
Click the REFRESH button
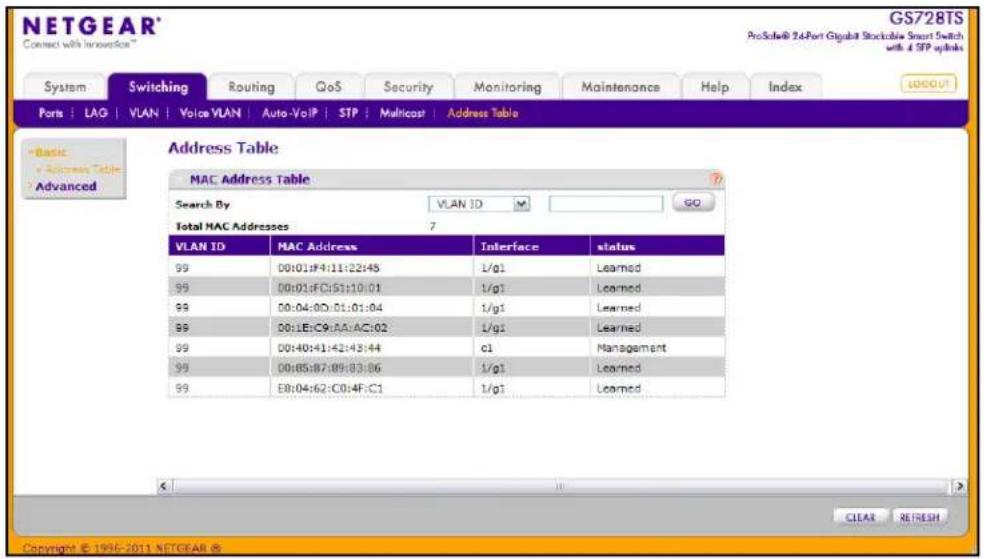[x=920, y=518]
